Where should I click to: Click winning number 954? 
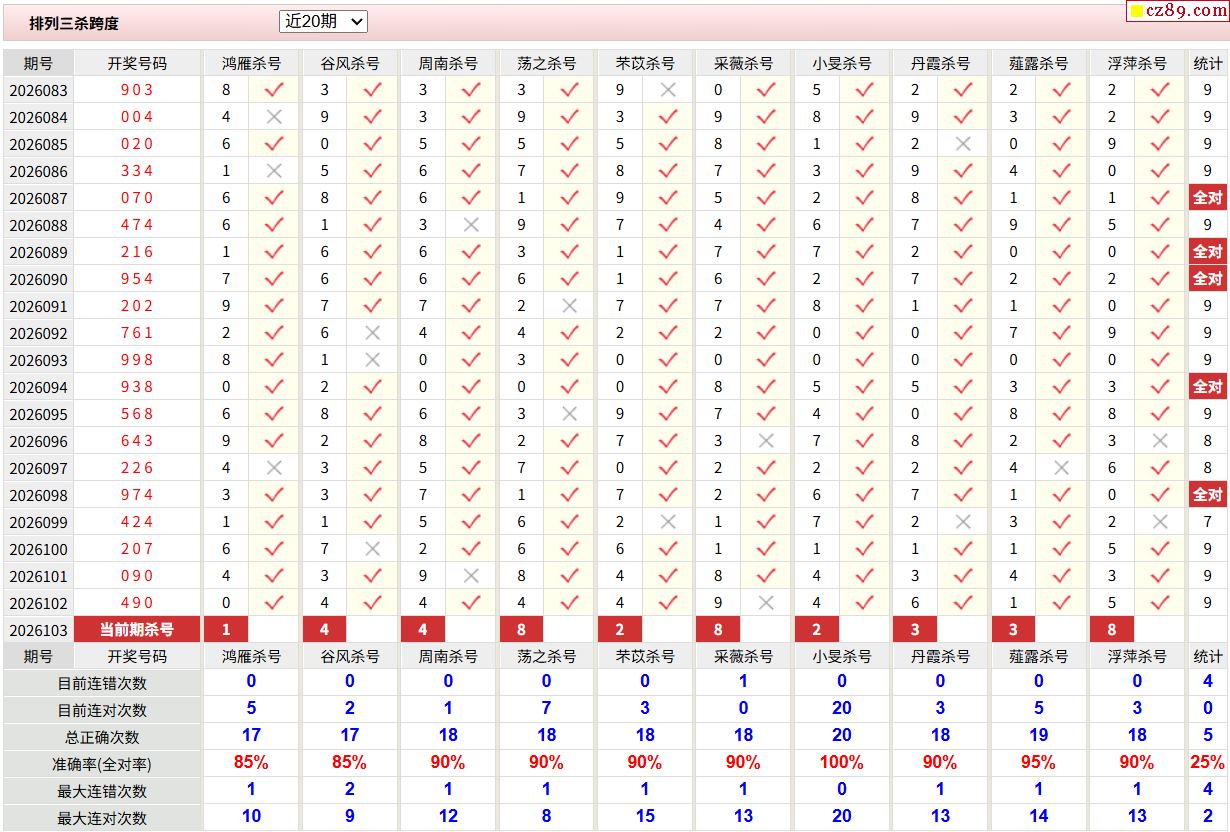[x=137, y=279]
